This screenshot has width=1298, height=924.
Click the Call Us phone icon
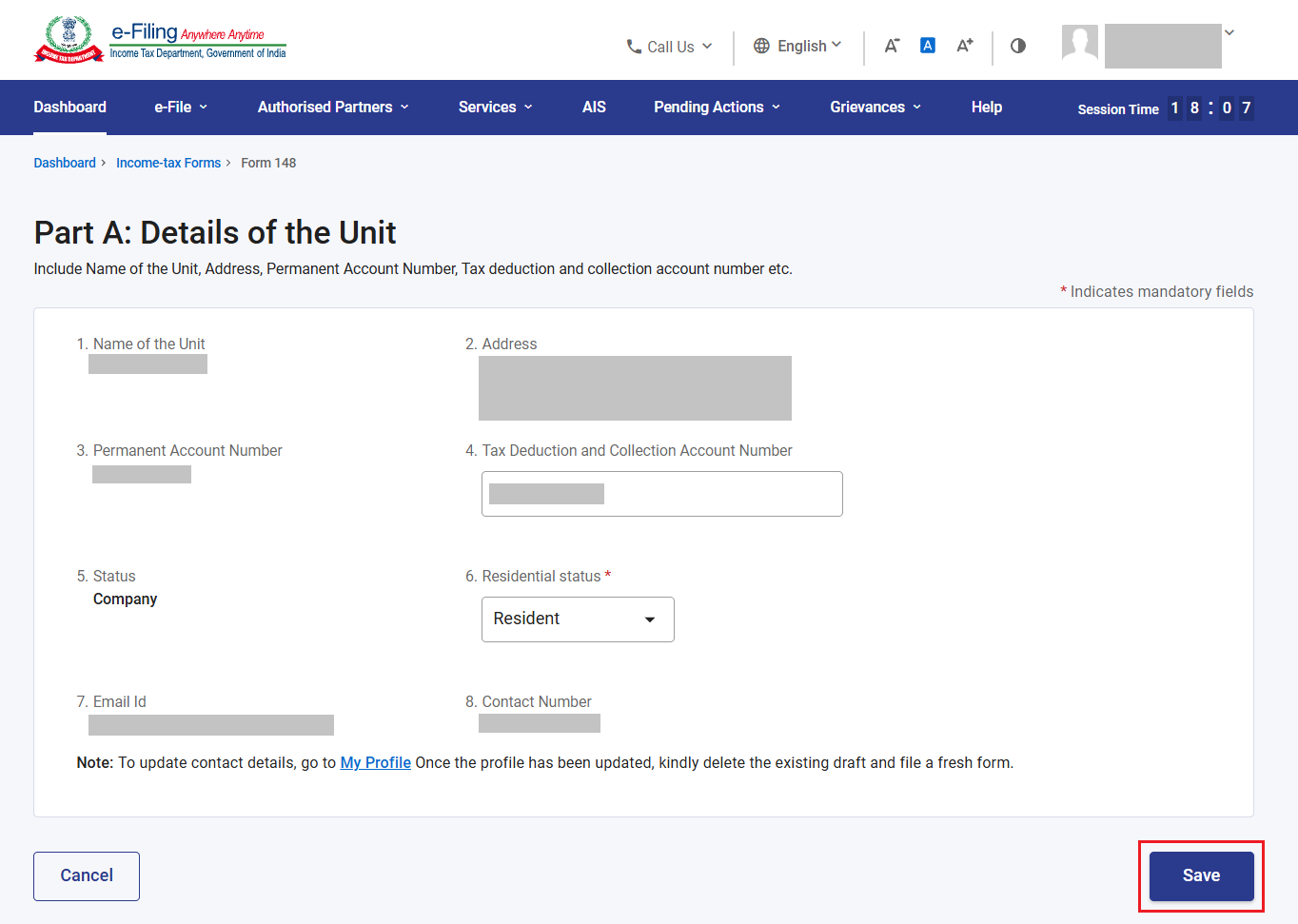point(634,46)
